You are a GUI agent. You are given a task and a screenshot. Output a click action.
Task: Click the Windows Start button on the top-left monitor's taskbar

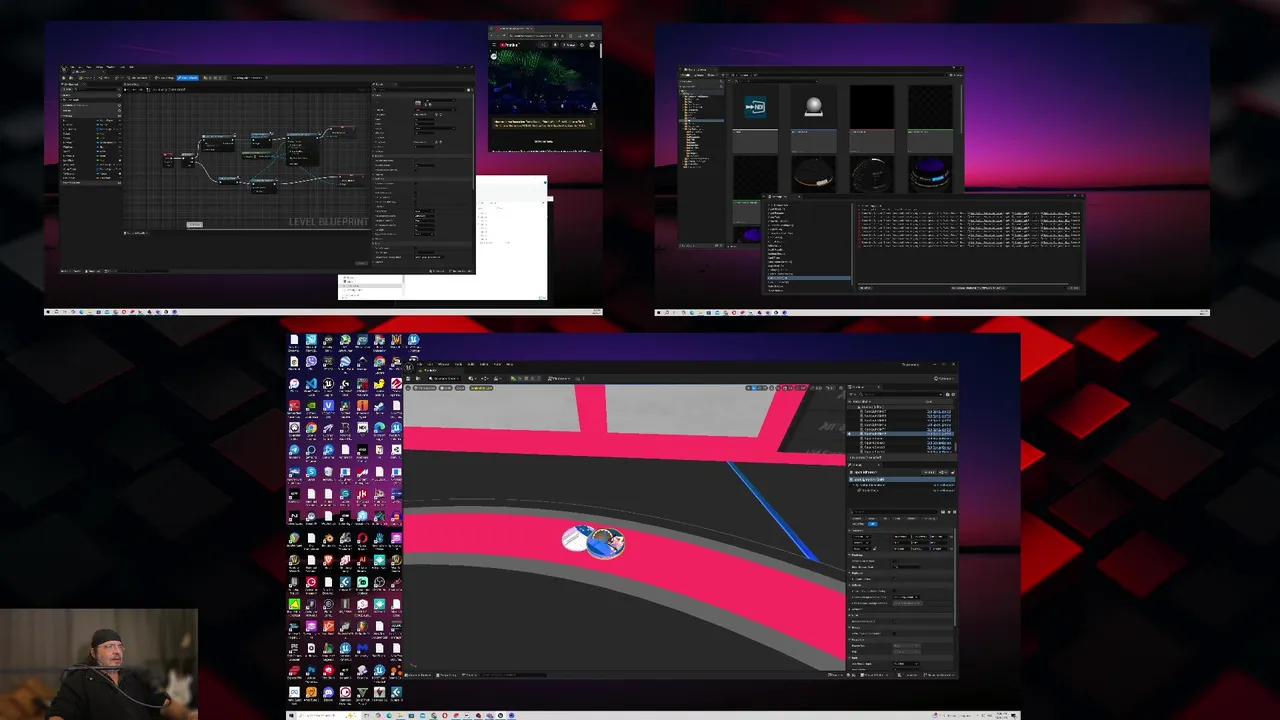pyautogui.click(x=48, y=312)
